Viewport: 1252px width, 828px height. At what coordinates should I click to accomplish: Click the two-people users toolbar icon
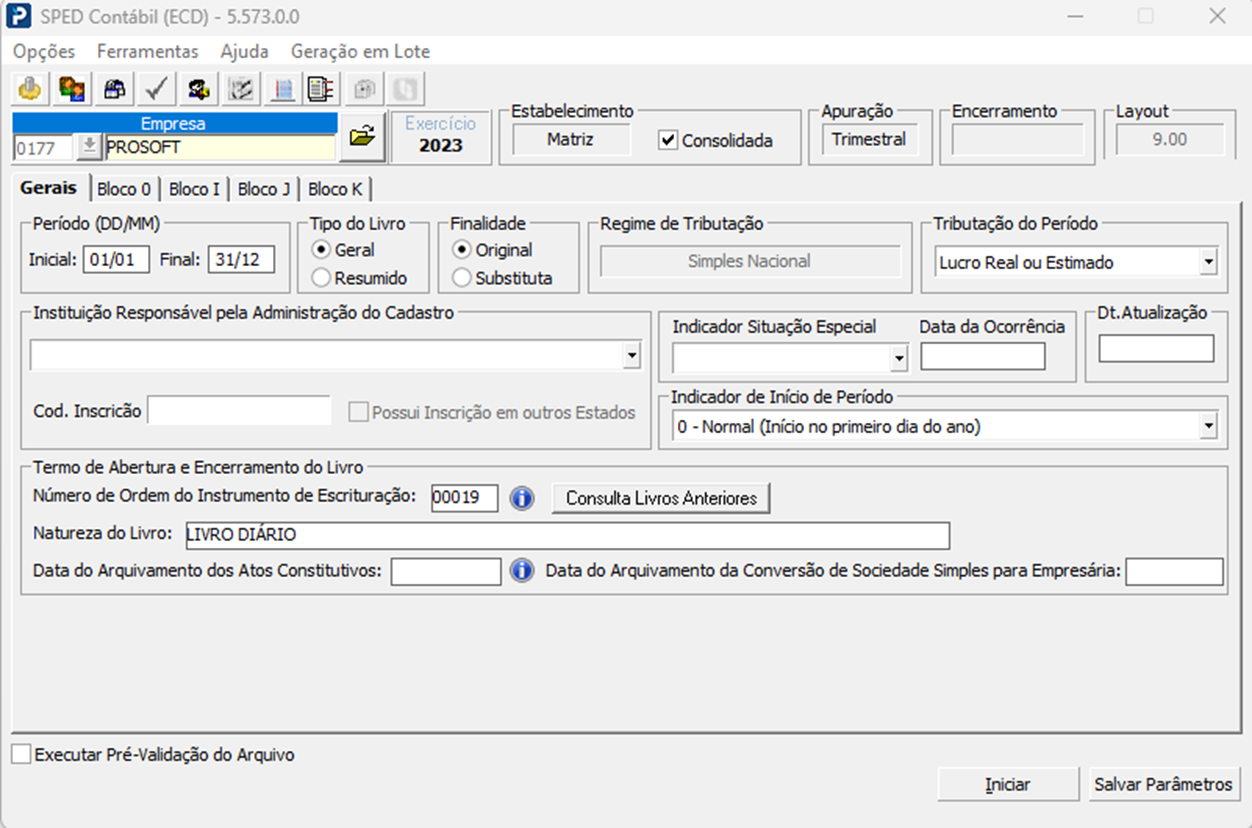[x=71, y=89]
